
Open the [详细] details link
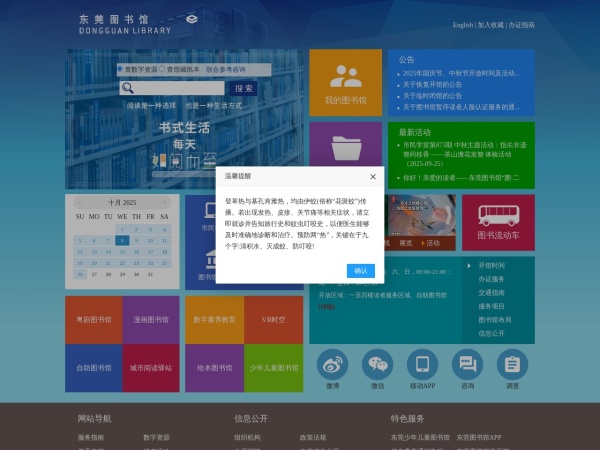click(327, 307)
